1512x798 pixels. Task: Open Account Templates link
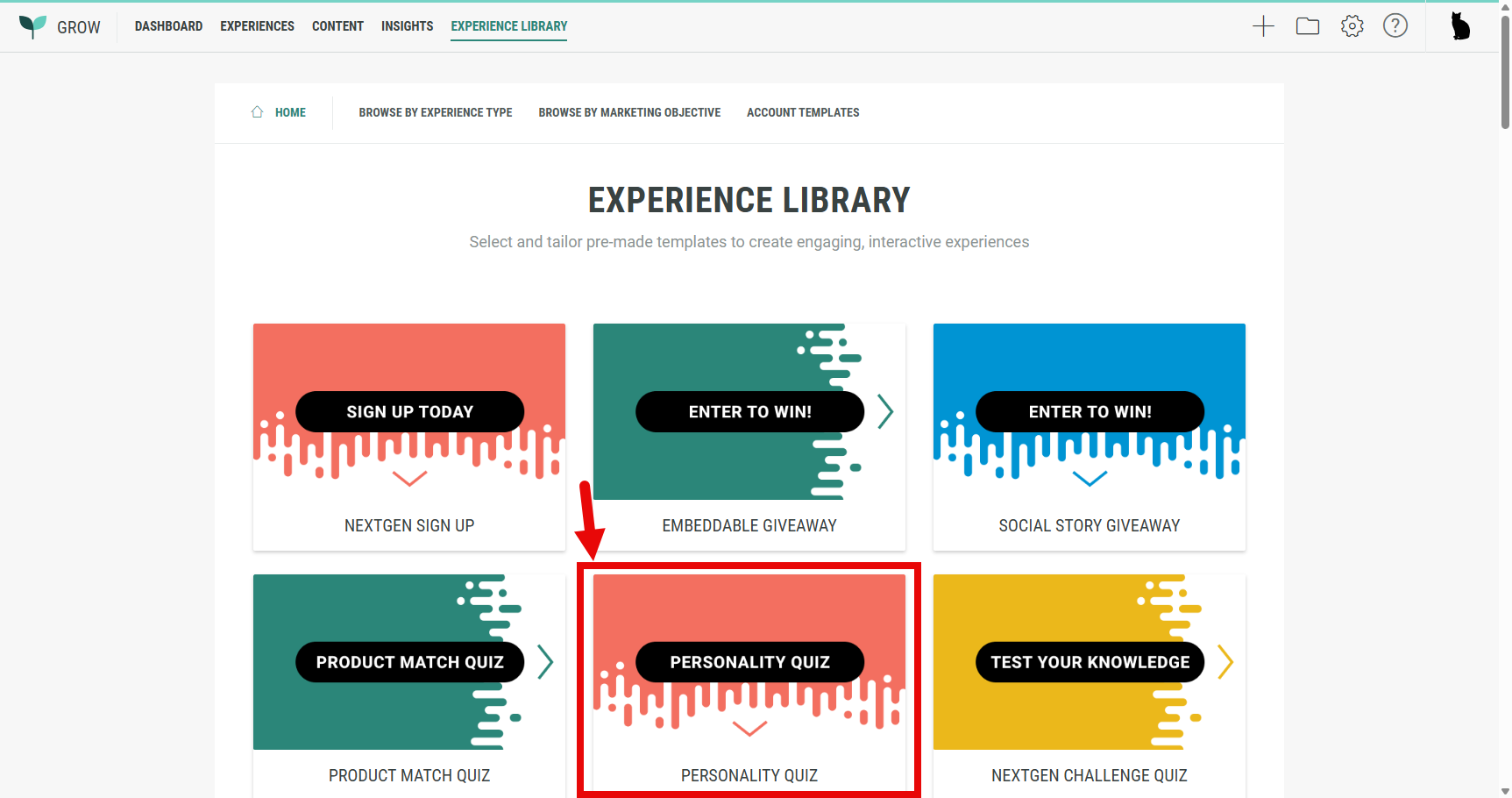point(803,112)
